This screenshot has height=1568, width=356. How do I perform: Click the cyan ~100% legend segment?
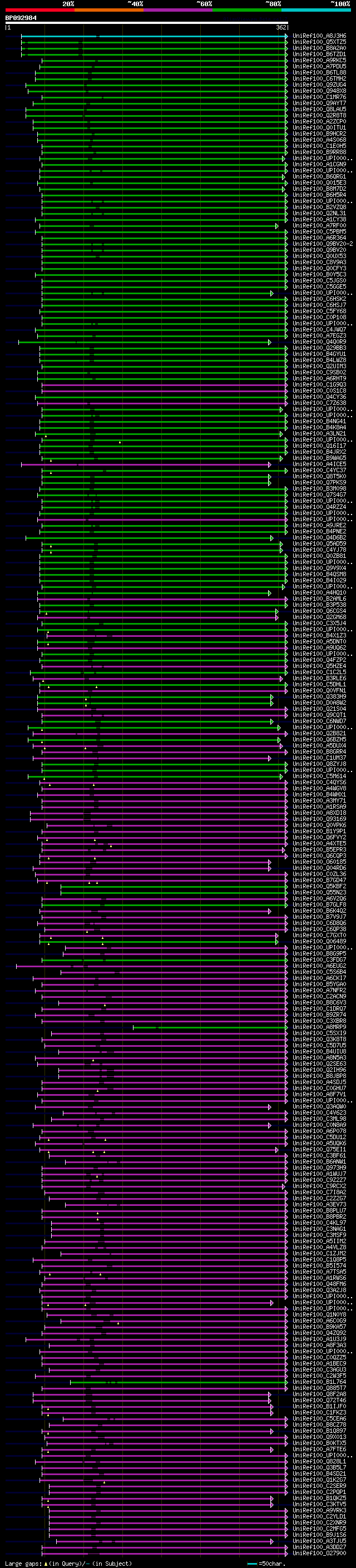(x=317, y=10)
